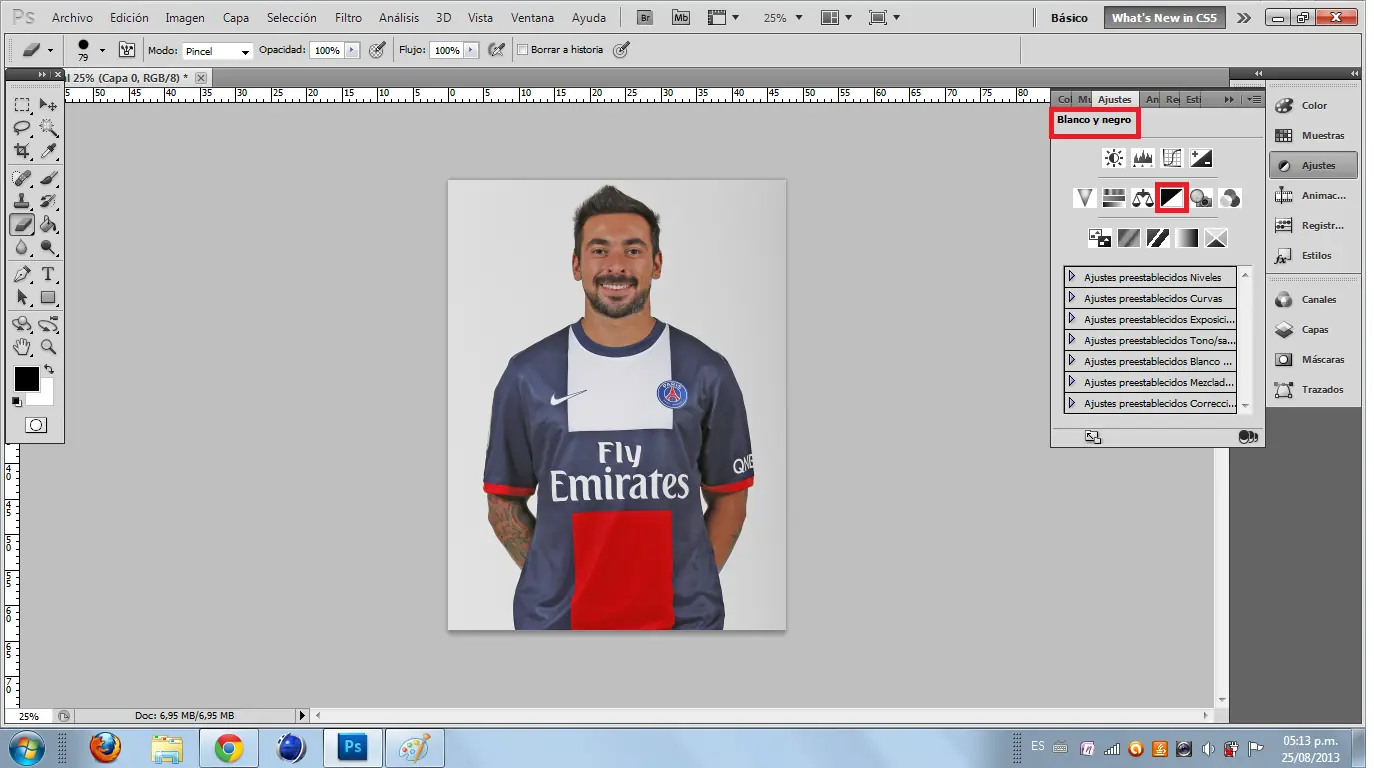The height and width of the screenshot is (768, 1374).
Task: Add a Photo Filter adjustment
Action: (1201, 198)
